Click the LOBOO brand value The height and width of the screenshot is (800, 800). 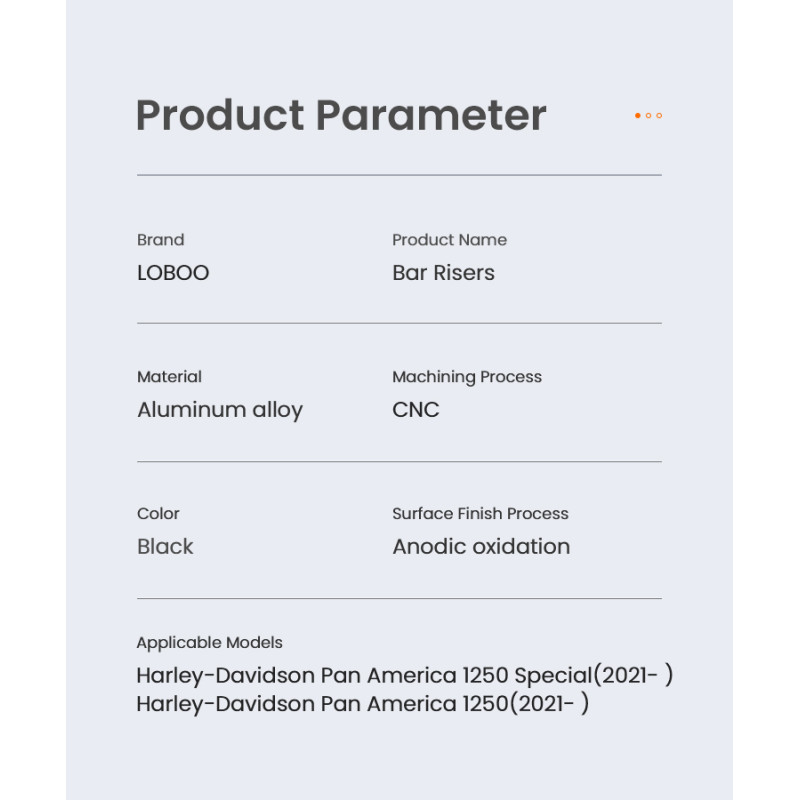173,273
